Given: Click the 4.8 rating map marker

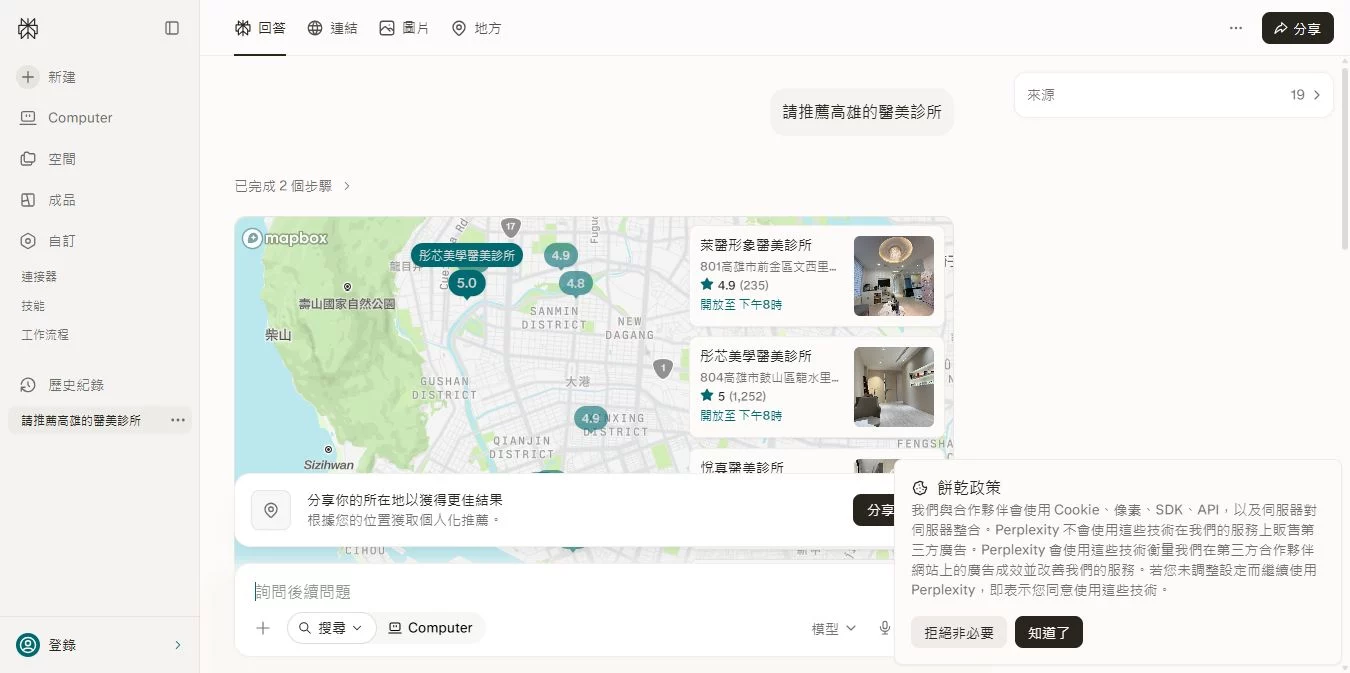Looking at the screenshot, I should click(575, 284).
